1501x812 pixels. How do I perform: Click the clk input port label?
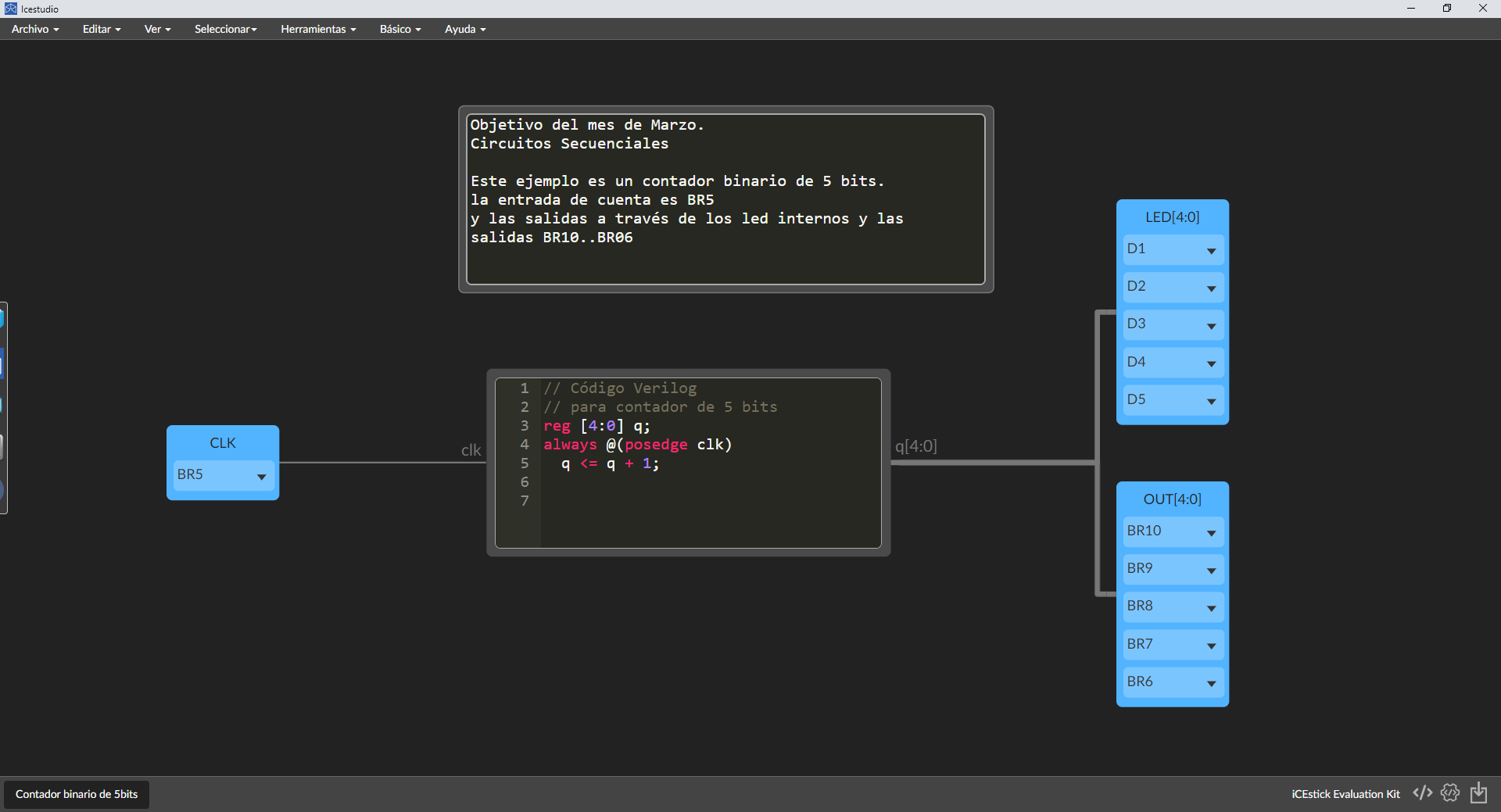(471, 450)
